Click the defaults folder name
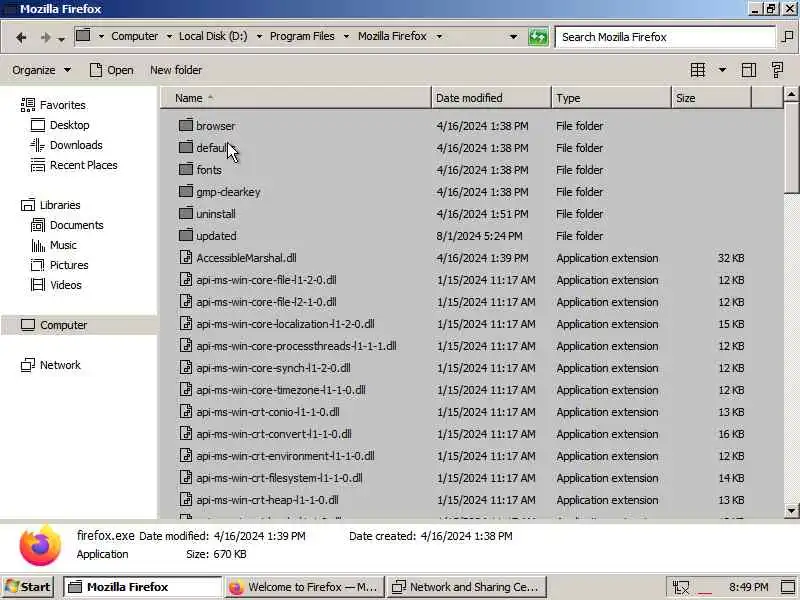Image resolution: width=800 pixels, height=600 pixels. click(212, 148)
